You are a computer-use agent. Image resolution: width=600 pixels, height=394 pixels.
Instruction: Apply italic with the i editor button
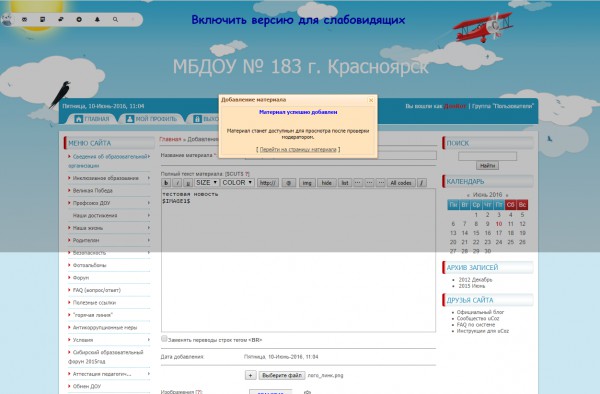point(177,183)
